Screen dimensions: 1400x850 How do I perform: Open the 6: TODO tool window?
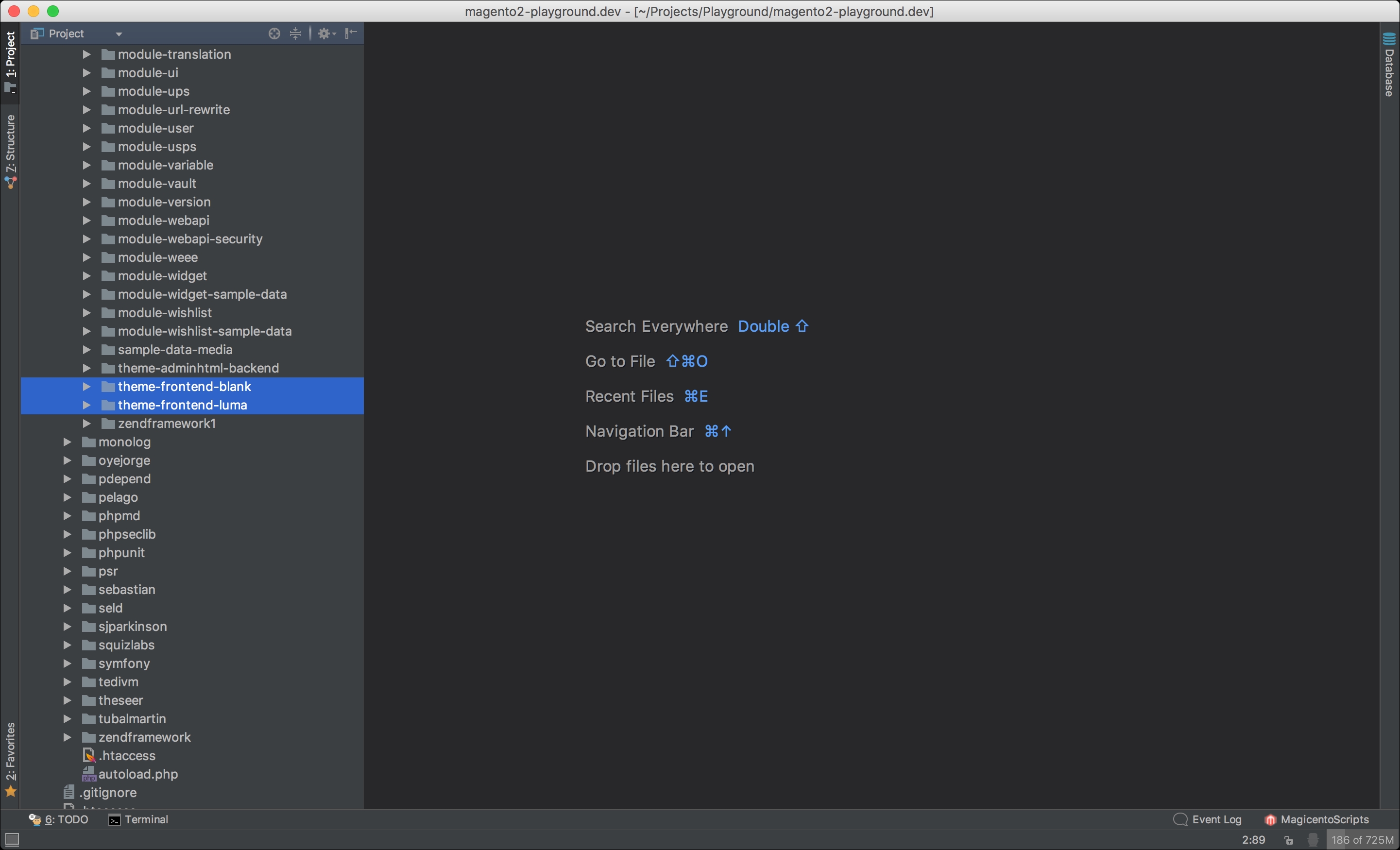[x=58, y=819]
